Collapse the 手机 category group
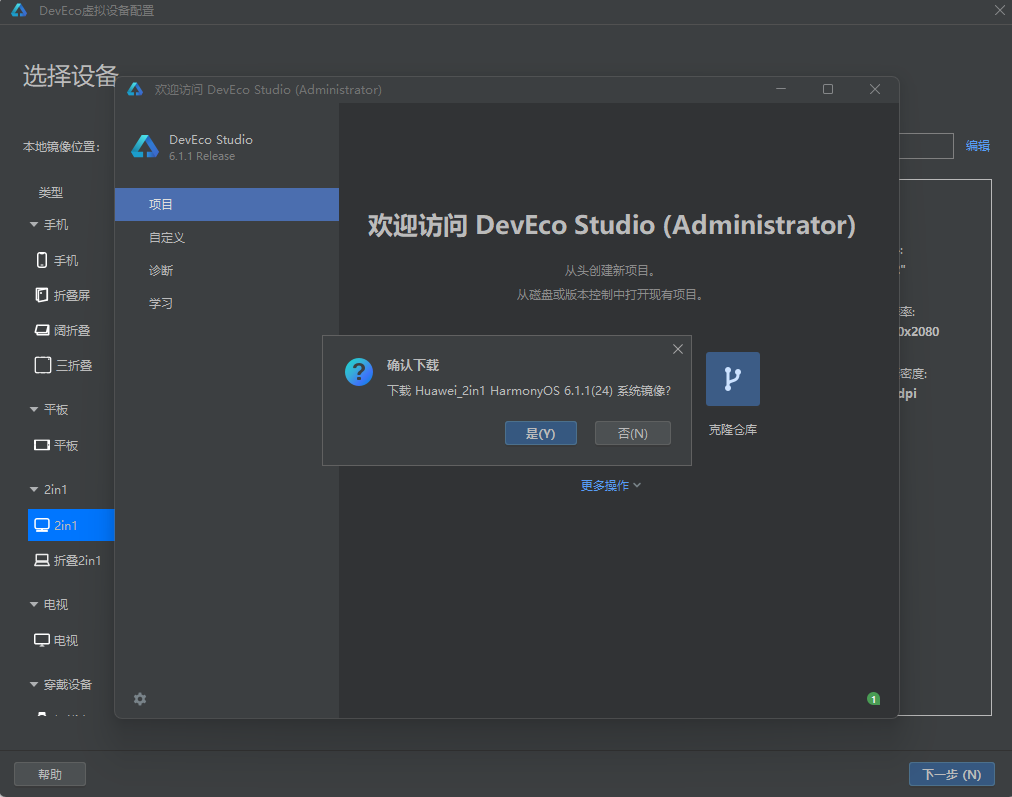The height and width of the screenshot is (797, 1012). pos(34,225)
